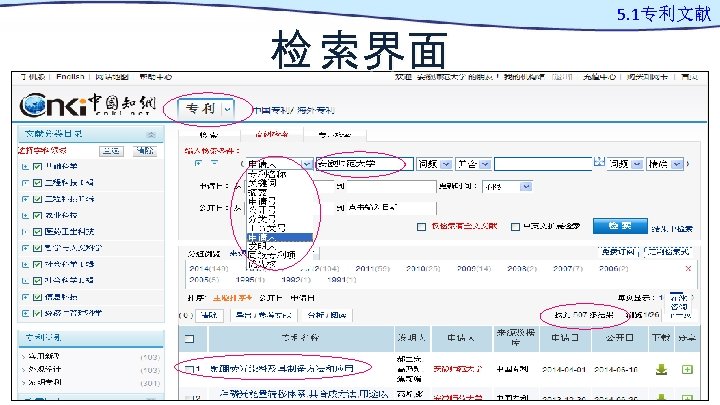720x405 pixels.
Task: Toggle the 医药卫生科技 category checkbox
Action: coord(38,232)
